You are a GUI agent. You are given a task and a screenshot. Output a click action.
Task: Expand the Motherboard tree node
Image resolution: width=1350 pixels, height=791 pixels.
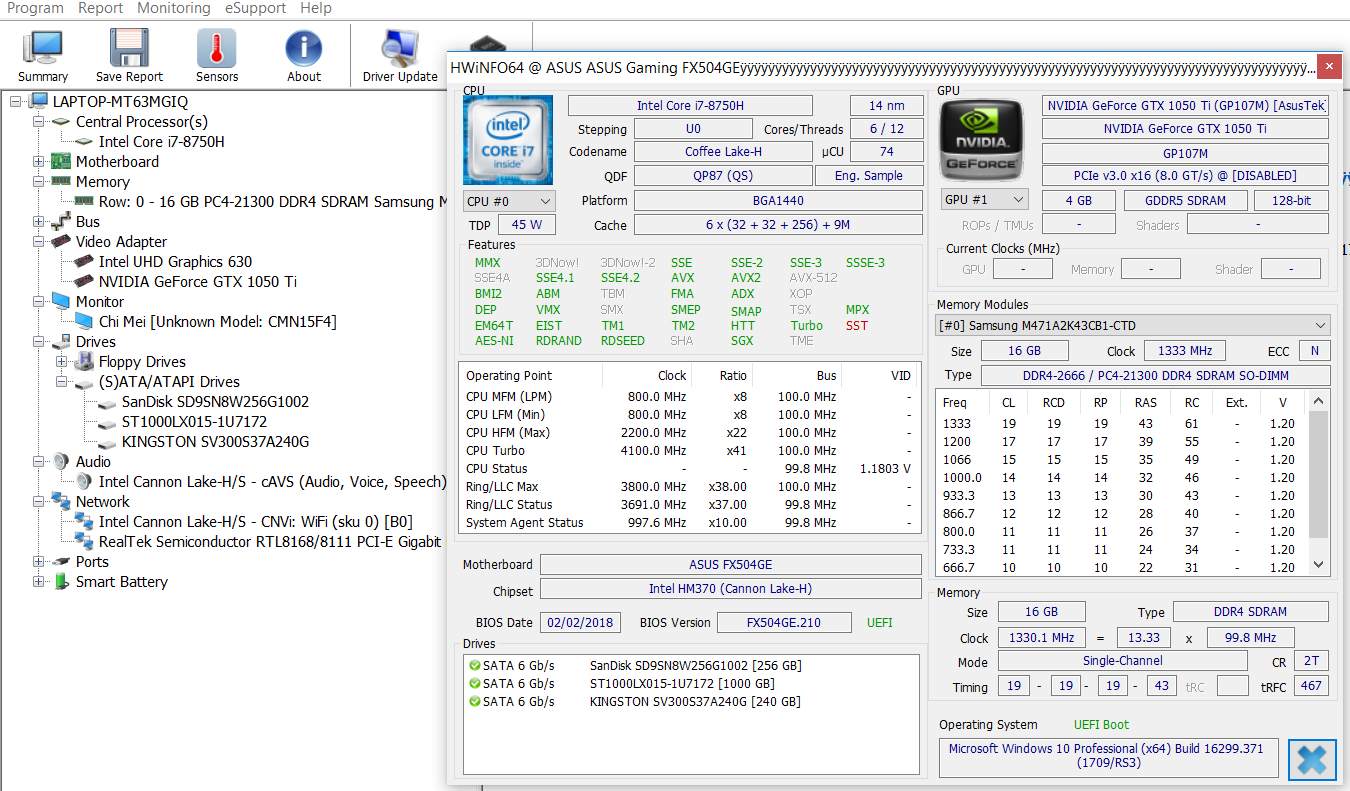click(x=38, y=161)
